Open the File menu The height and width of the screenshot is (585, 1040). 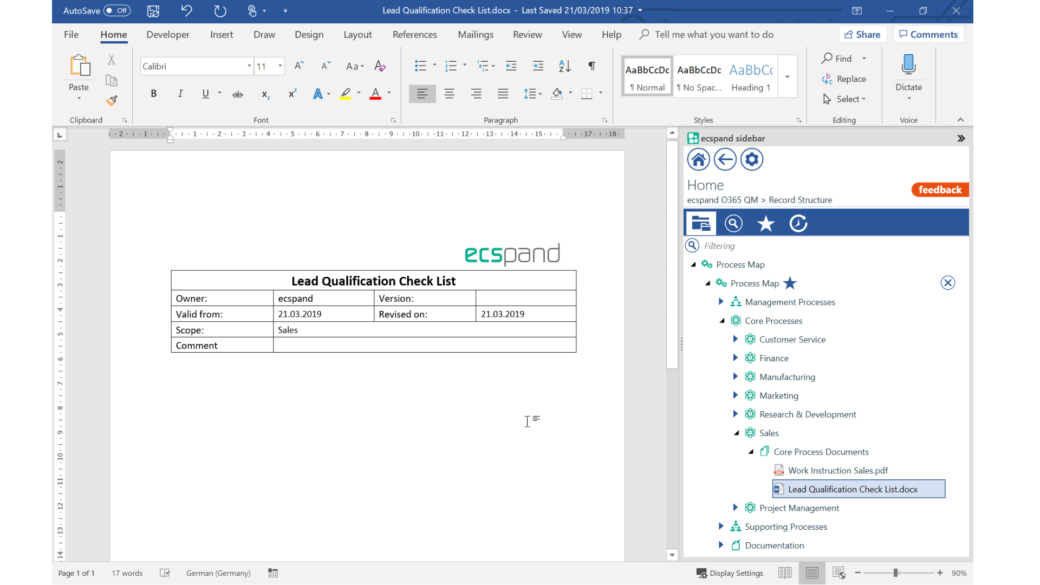pos(71,34)
